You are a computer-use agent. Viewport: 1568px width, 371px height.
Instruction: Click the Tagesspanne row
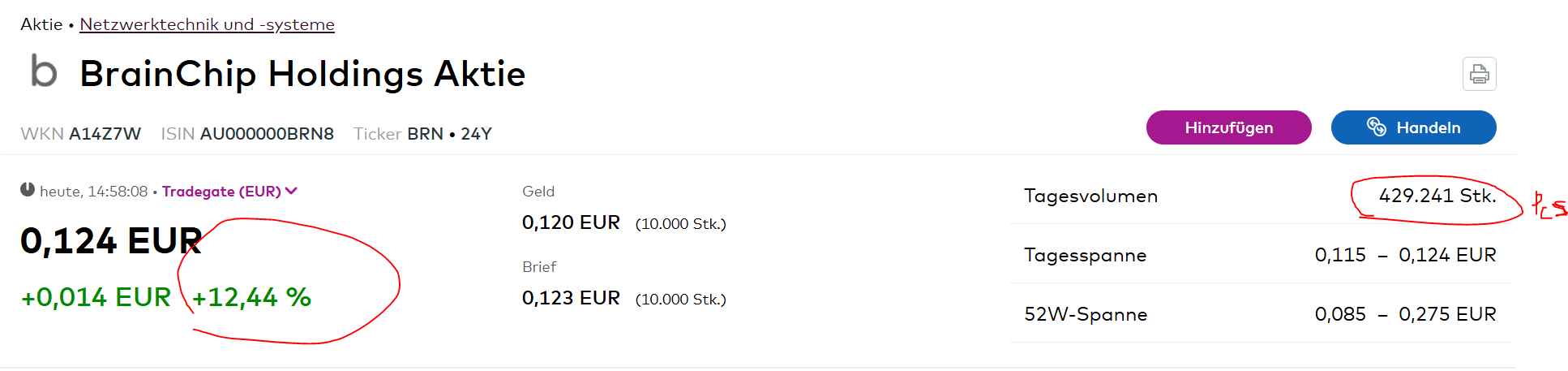1260,254
